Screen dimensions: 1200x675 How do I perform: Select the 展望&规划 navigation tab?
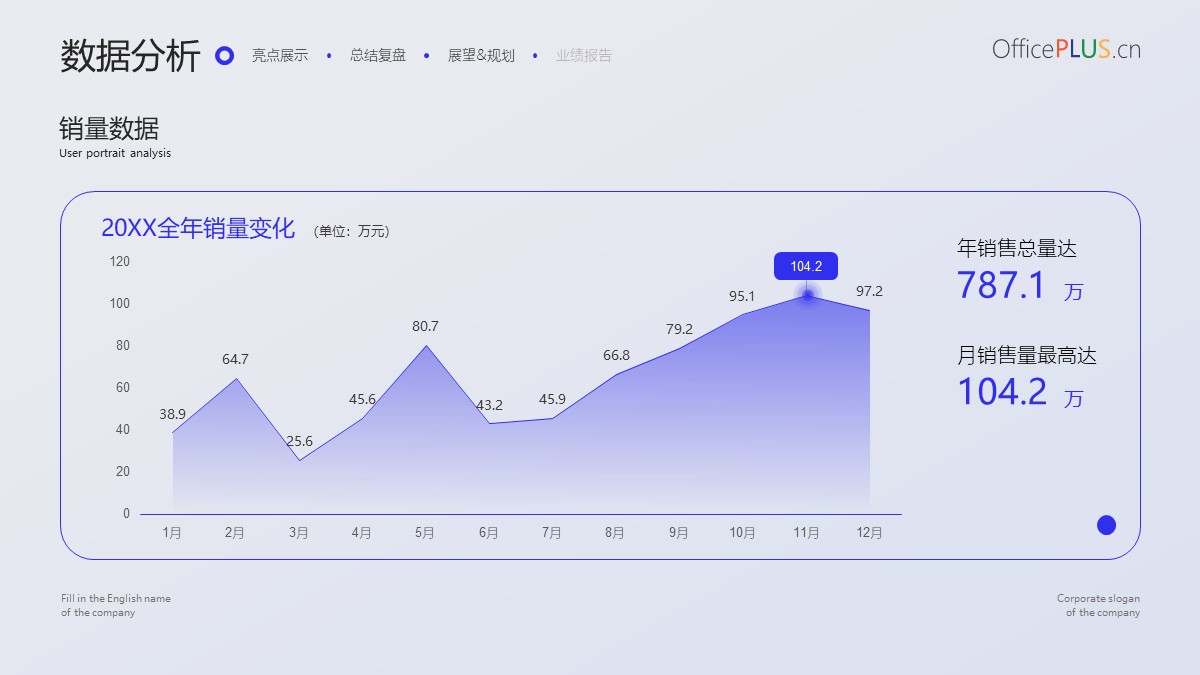481,56
